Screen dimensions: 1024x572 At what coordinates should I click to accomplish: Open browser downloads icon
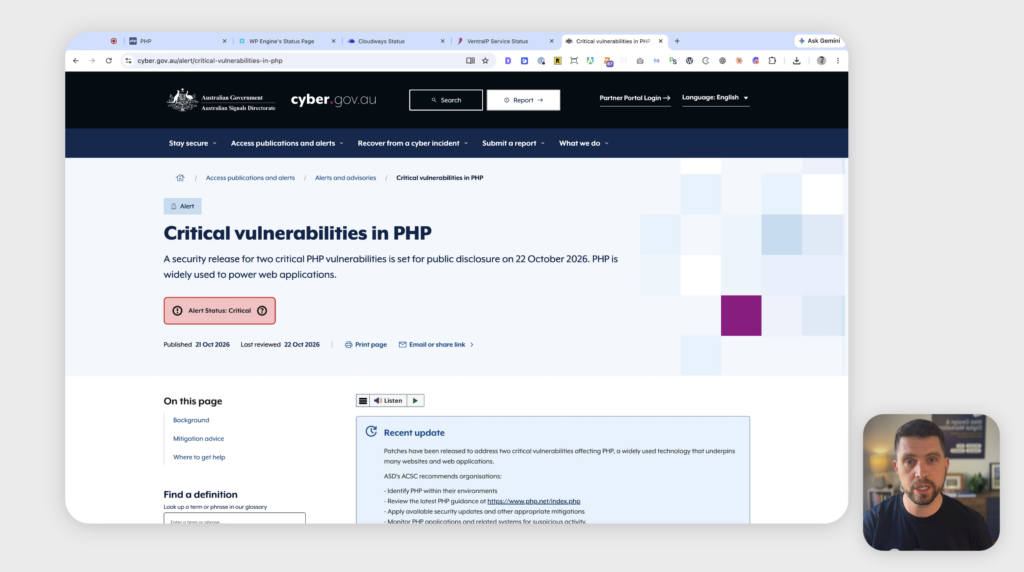pos(796,61)
